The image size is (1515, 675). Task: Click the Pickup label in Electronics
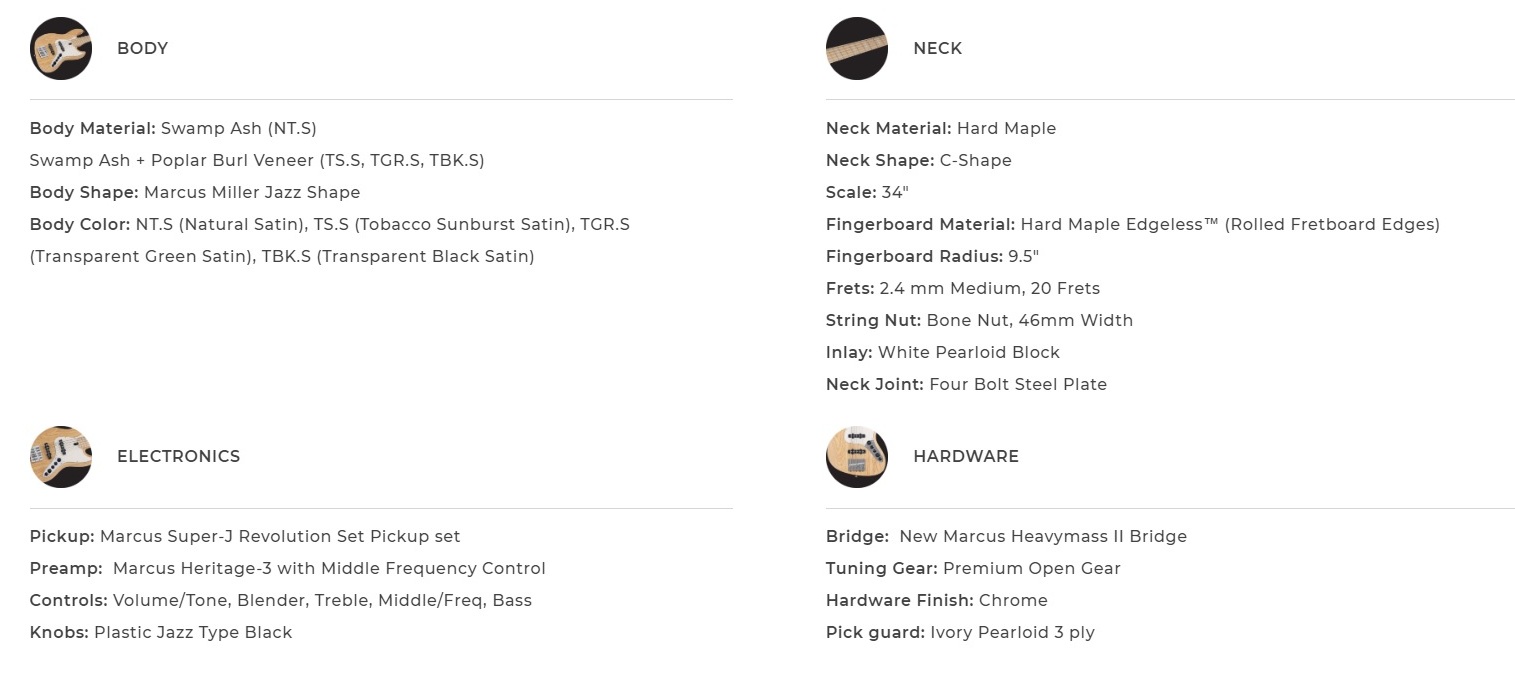(x=62, y=536)
